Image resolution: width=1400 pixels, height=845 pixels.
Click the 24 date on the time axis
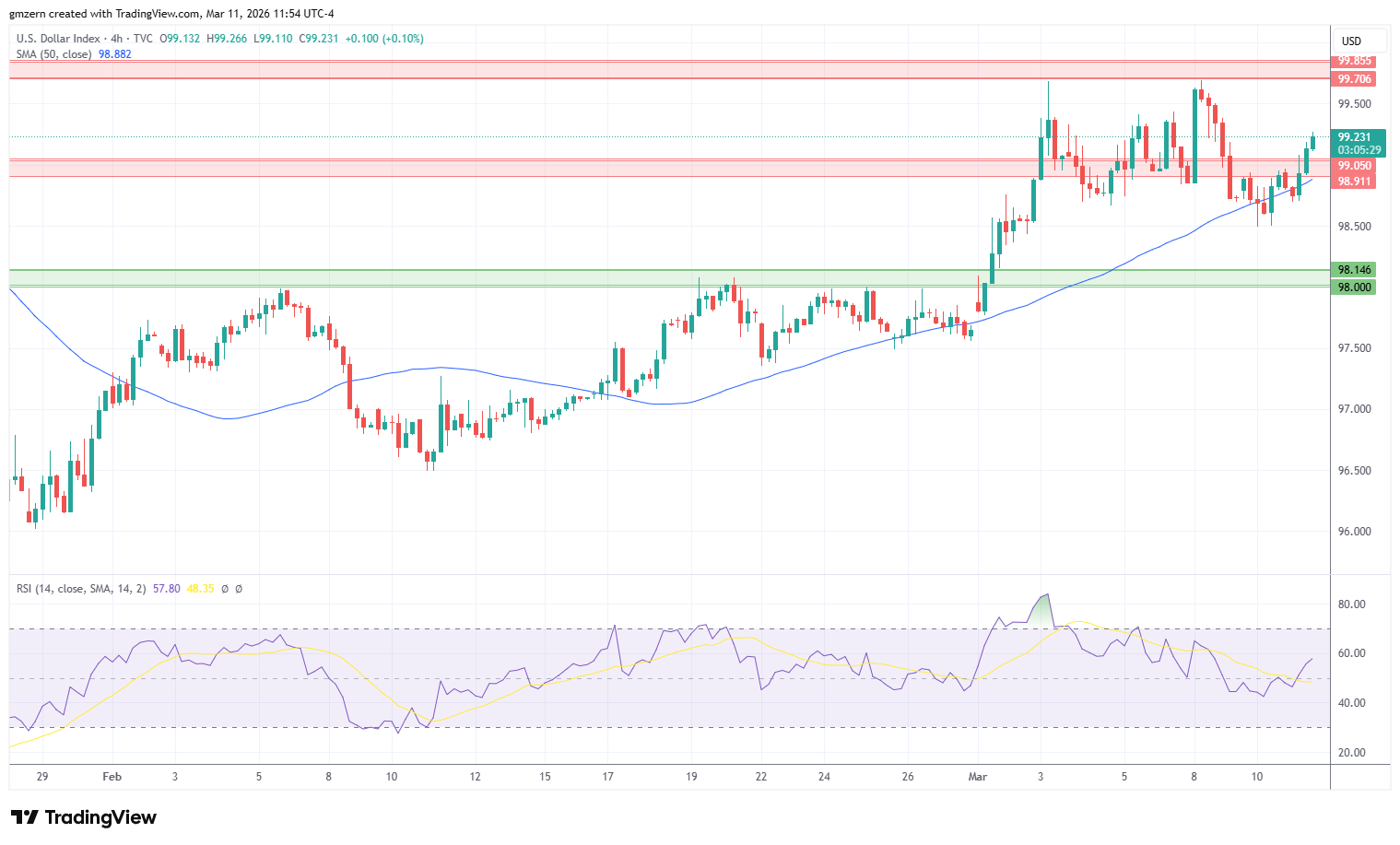click(x=824, y=777)
